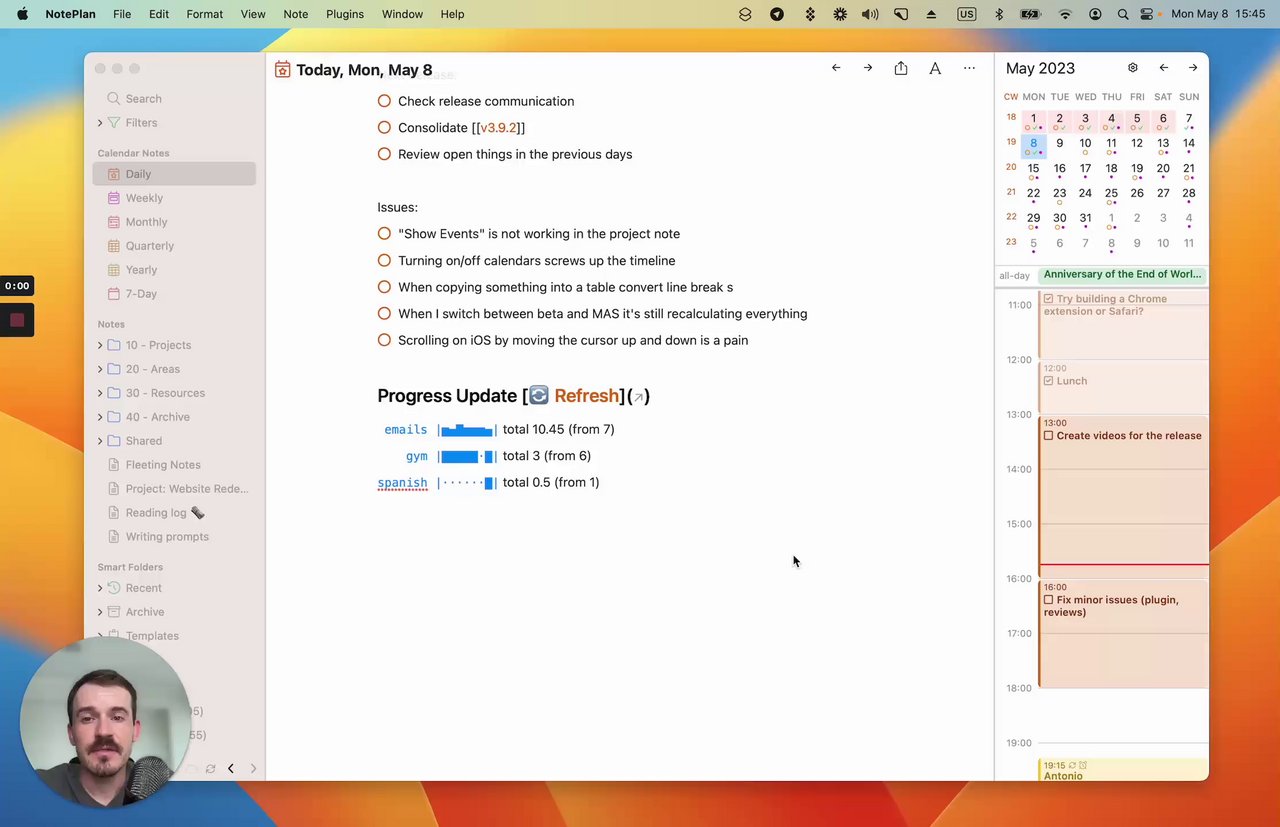The image size is (1280, 827).
Task: Open the Plugins menu
Action: pyautogui.click(x=345, y=14)
